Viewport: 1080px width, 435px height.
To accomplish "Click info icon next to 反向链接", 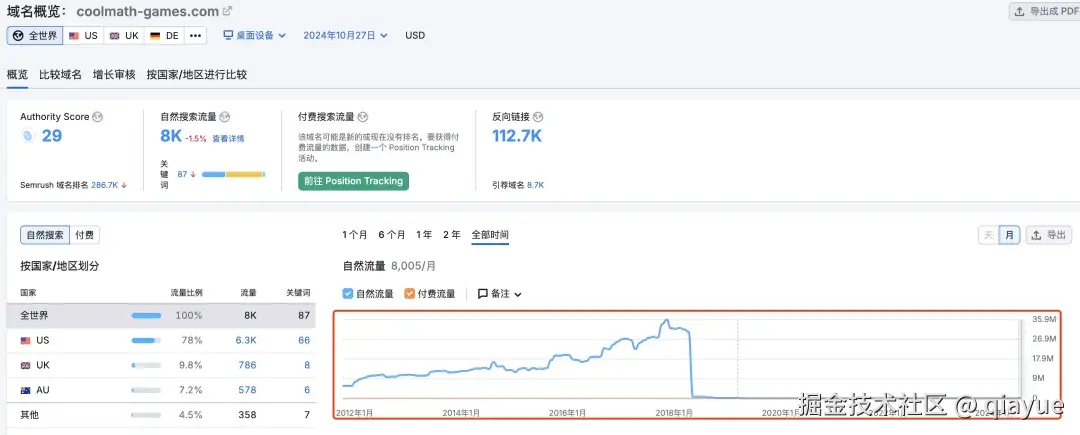I will (538, 117).
